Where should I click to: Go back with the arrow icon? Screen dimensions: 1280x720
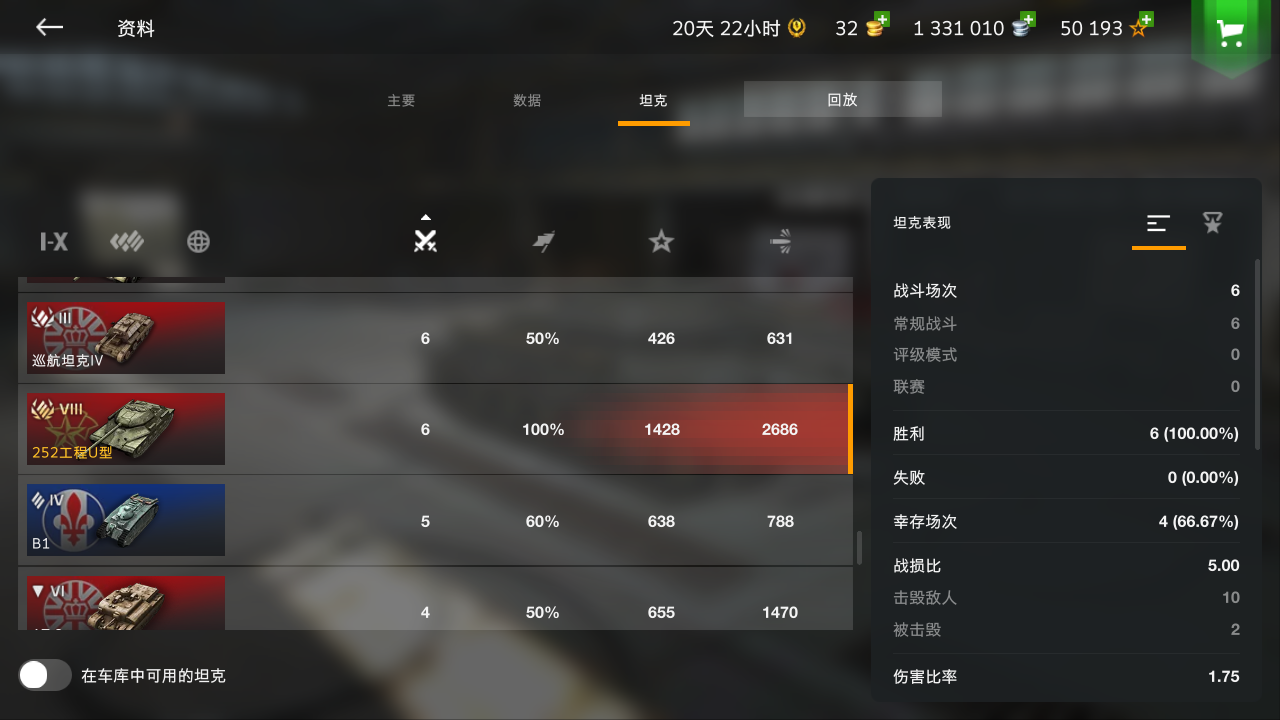click(49, 28)
